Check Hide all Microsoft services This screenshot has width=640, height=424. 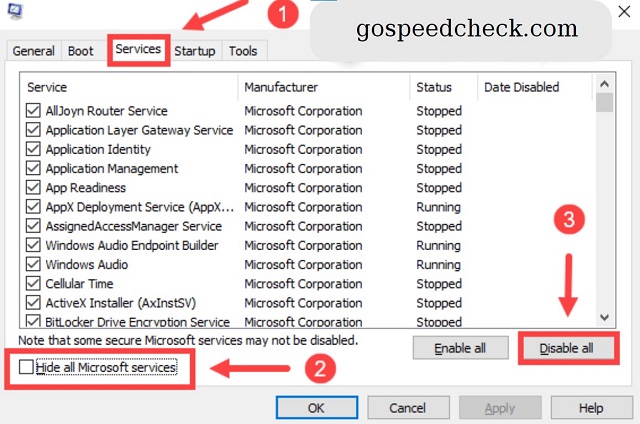point(26,367)
